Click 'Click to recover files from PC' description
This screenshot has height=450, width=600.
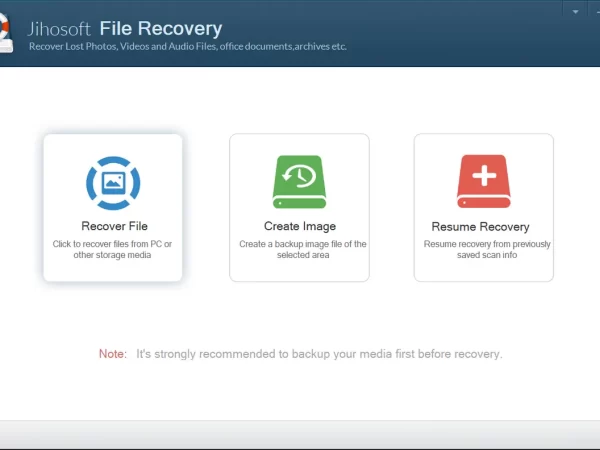click(x=112, y=249)
